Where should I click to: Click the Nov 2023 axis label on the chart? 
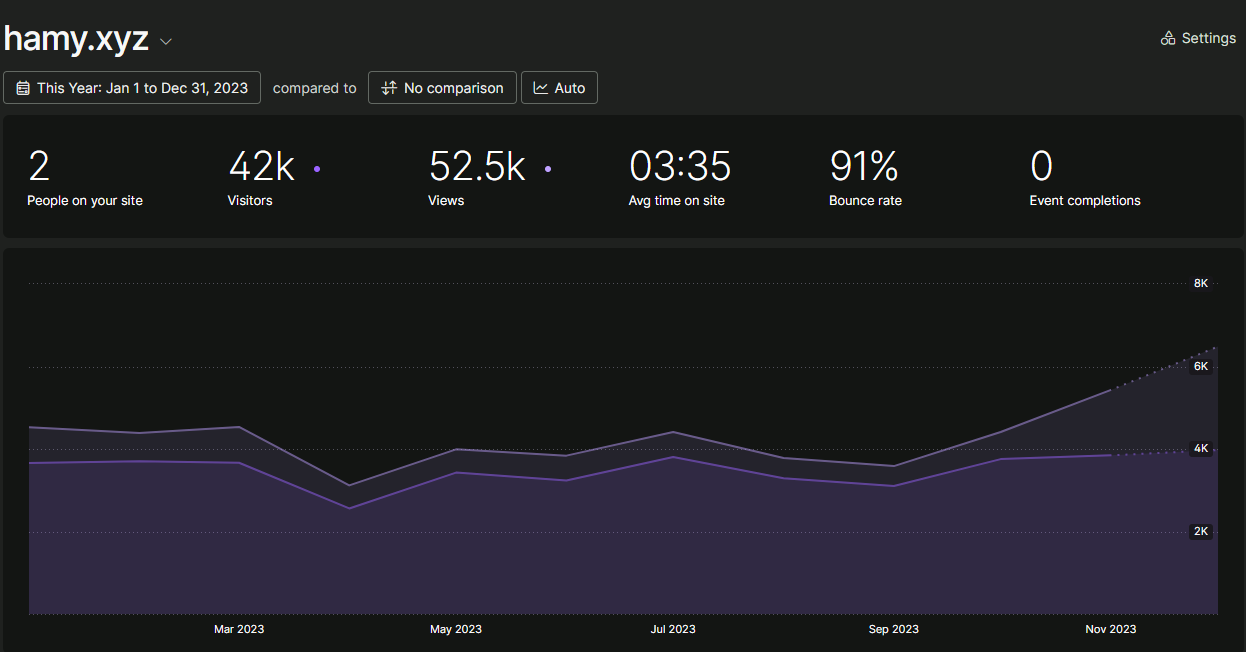point(1110,629)
